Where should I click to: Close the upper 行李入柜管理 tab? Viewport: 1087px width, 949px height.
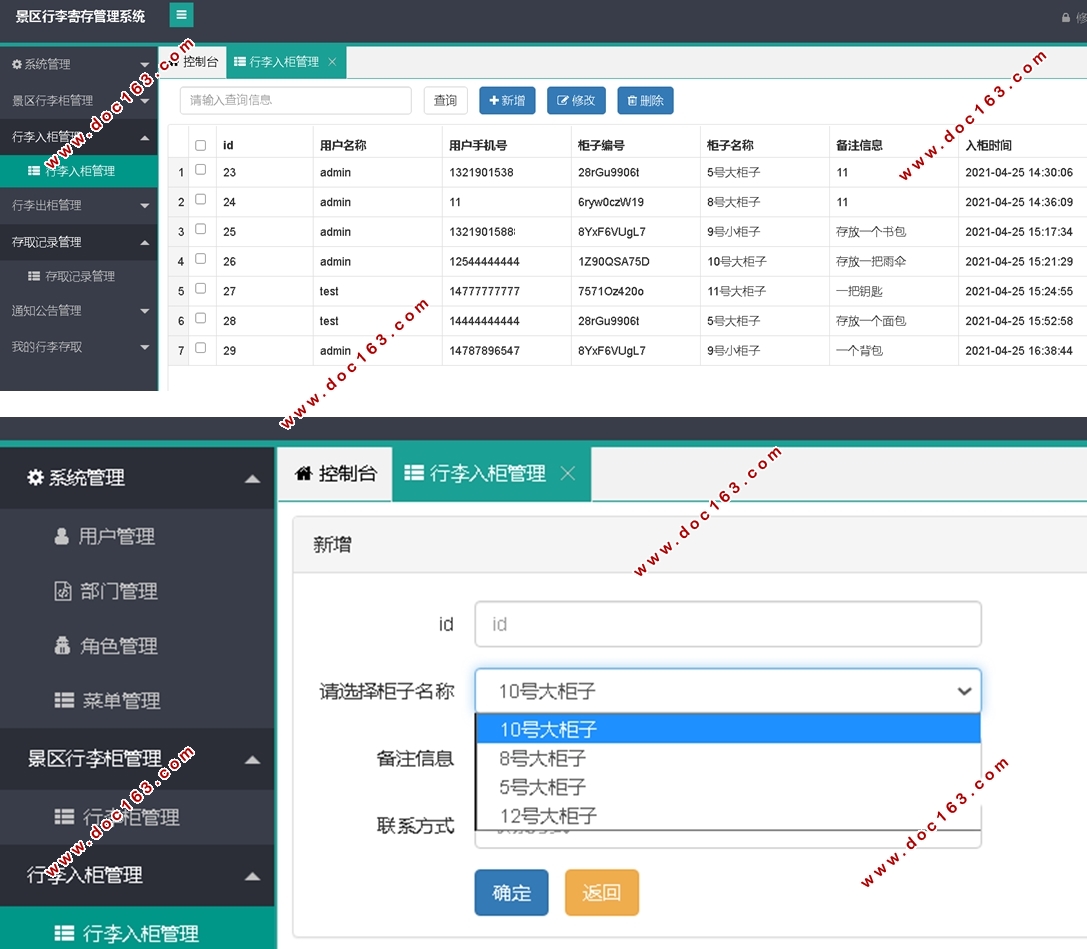pyautogui.click(x=332, y=62)
